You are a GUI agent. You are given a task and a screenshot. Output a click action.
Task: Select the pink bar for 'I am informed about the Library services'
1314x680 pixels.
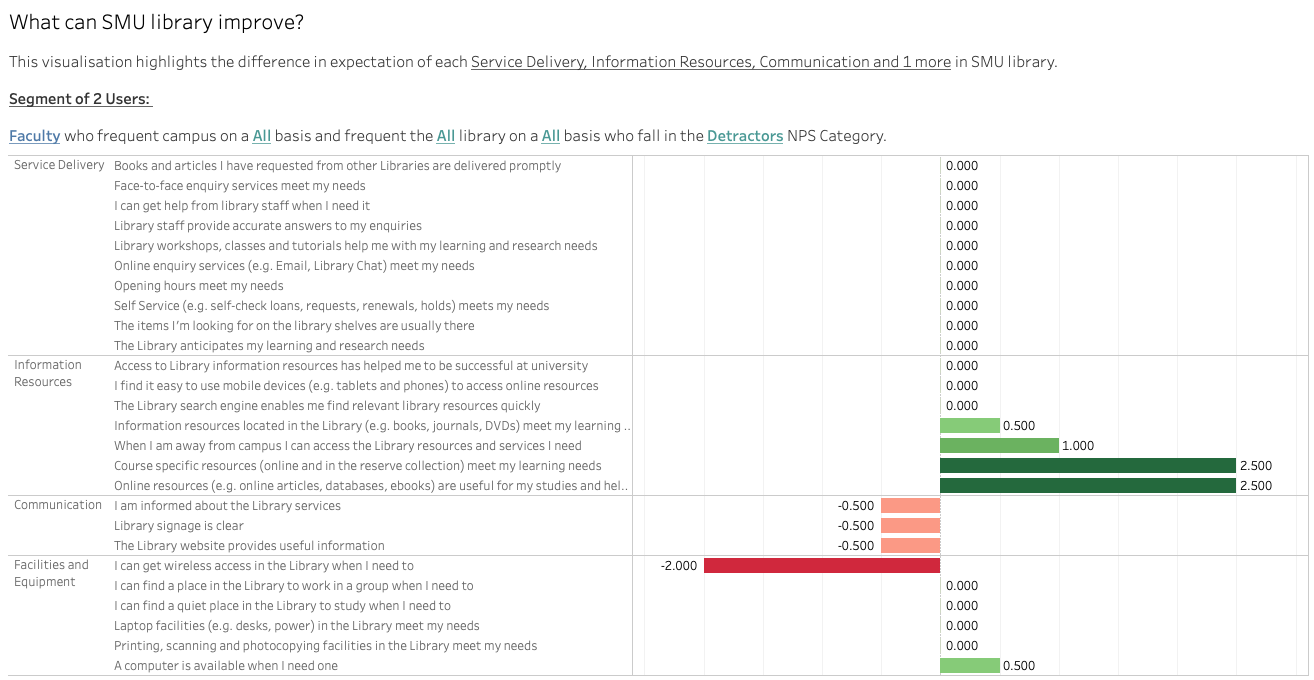[911, 506]
